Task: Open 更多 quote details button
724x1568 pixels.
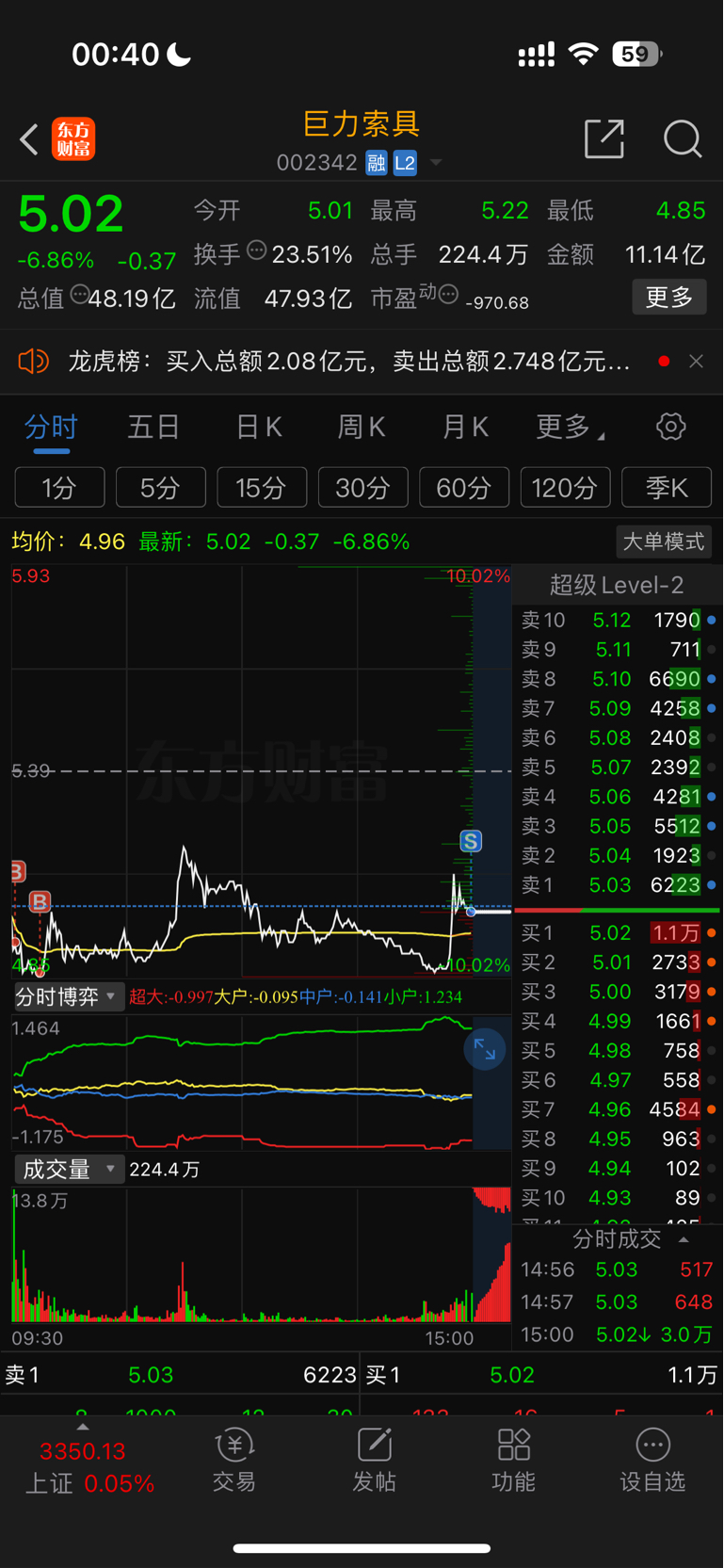Action: 669,298
